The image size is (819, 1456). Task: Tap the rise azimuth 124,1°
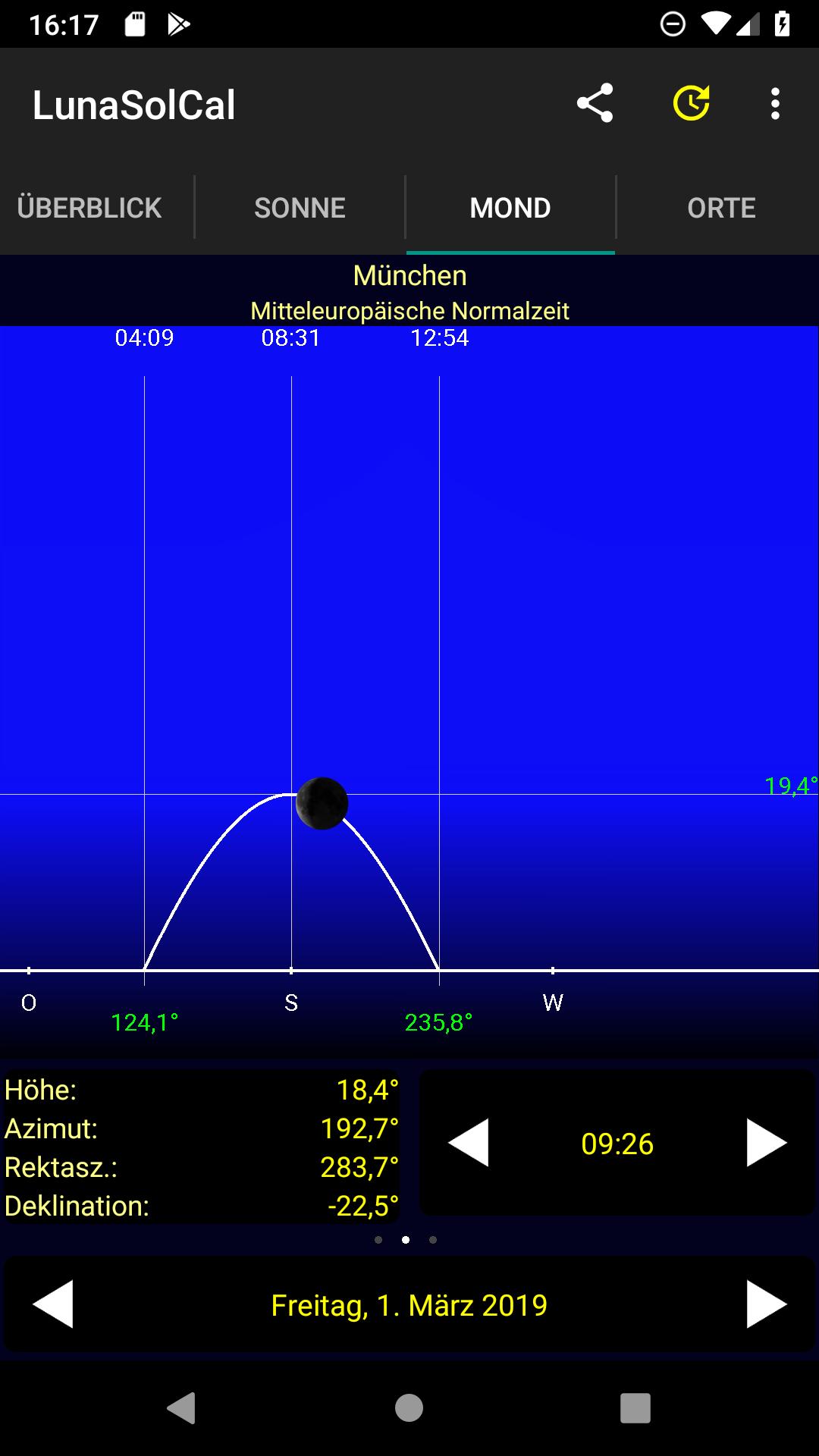pos(145,1023)
